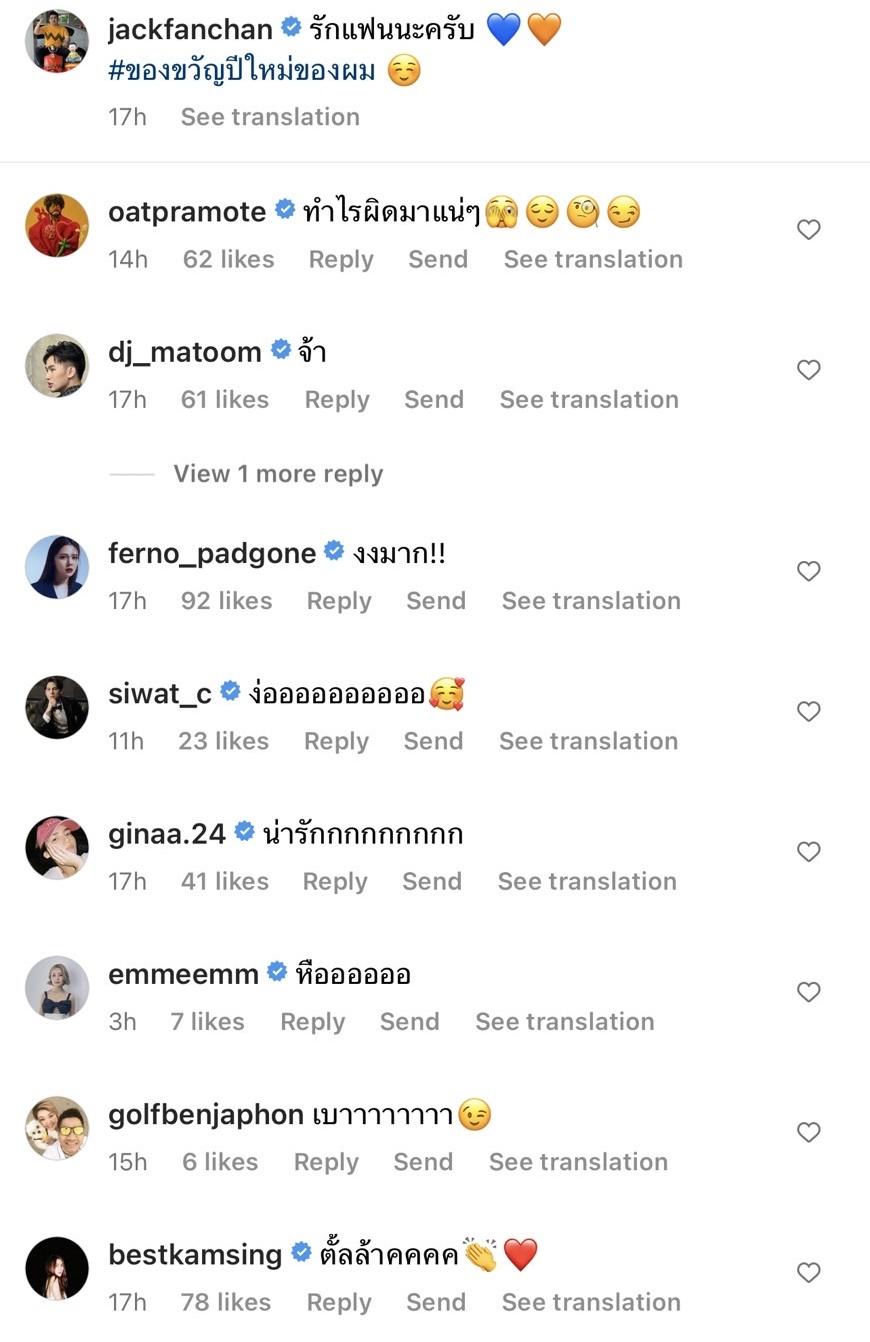Heart the comment by siwat_c

point(808,711)
